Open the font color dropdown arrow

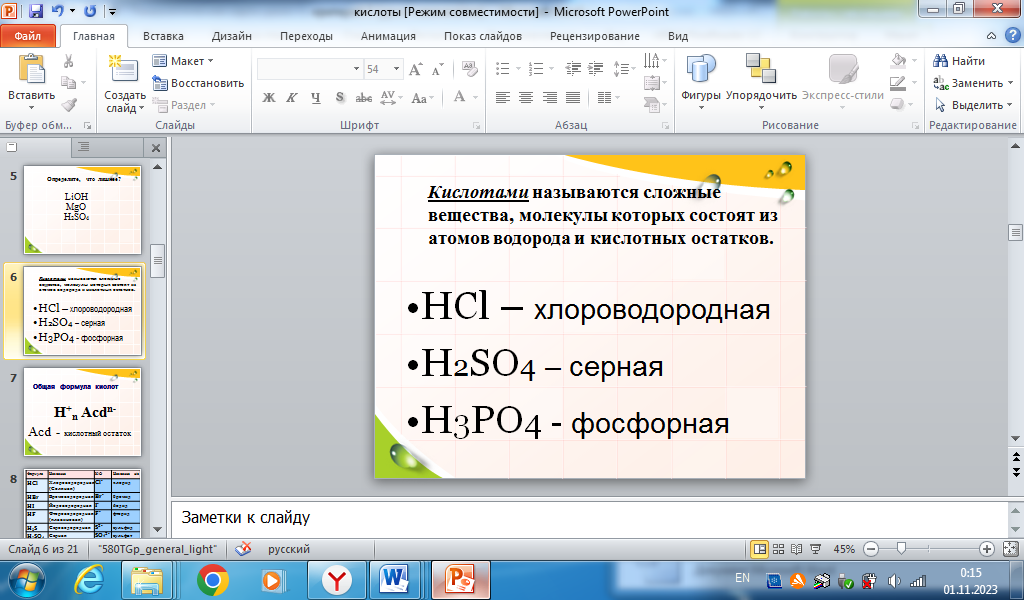pyautogui.click(x=475, y=98)
